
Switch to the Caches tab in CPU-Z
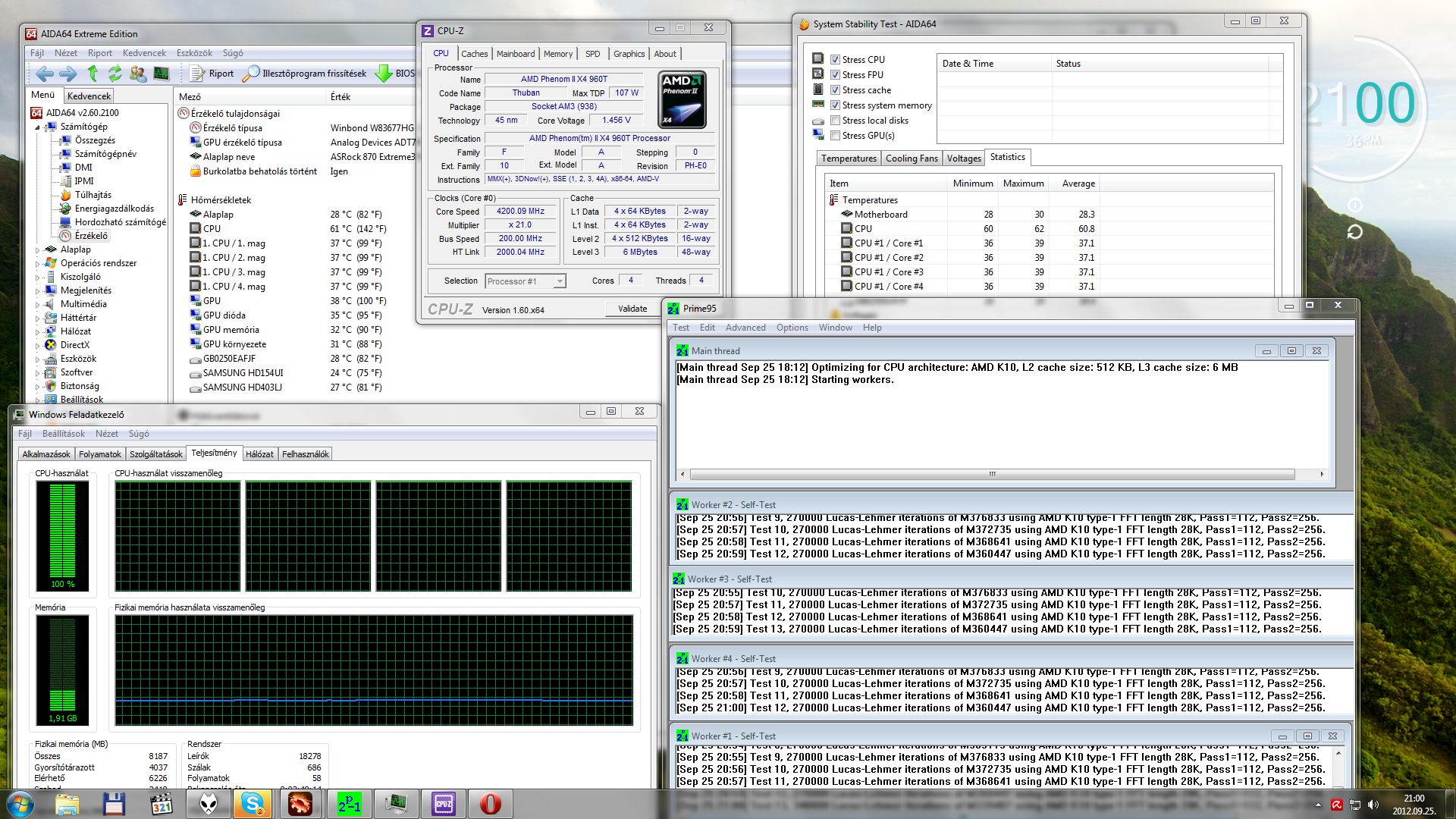[x=474, y=54]
